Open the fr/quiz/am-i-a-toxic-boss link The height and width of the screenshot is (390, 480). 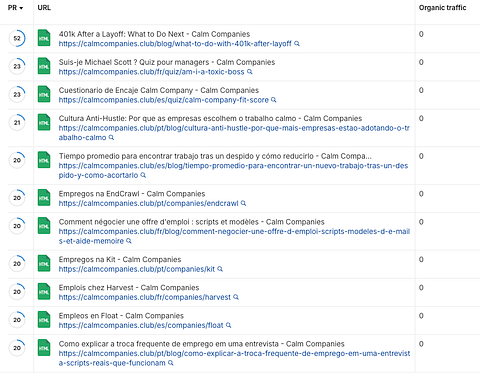click(151, 72)
